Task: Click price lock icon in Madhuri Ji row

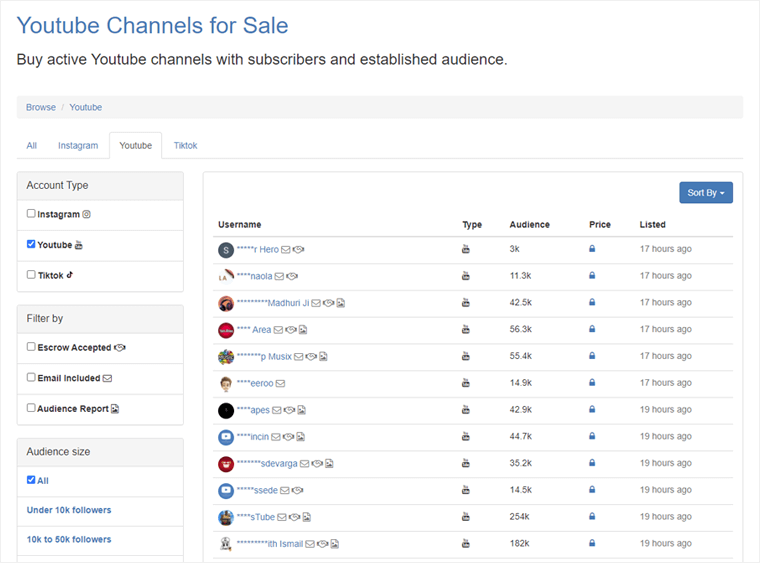Action: click(592, 302)
